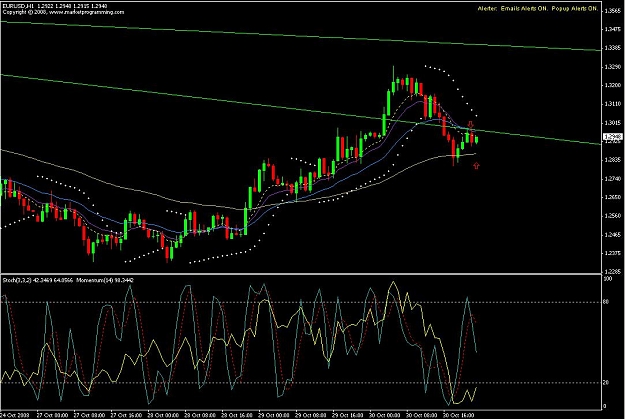Click the EURUSD,H1 chart header text

tap(56, 6)
